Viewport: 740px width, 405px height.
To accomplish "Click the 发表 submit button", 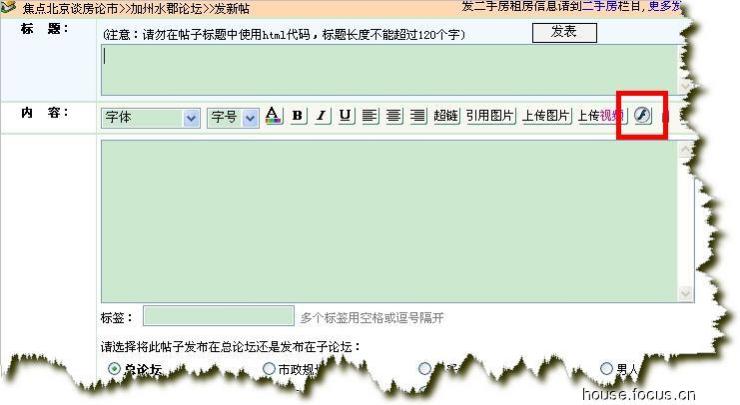I will [x=564, y=33].
